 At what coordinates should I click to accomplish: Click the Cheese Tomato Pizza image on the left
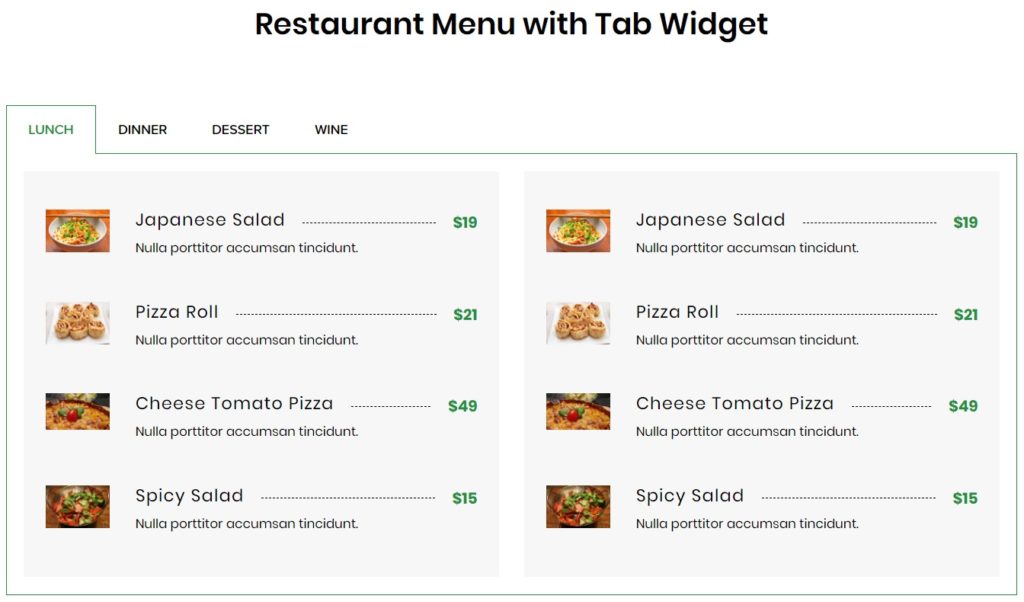(x=77, y=411)
